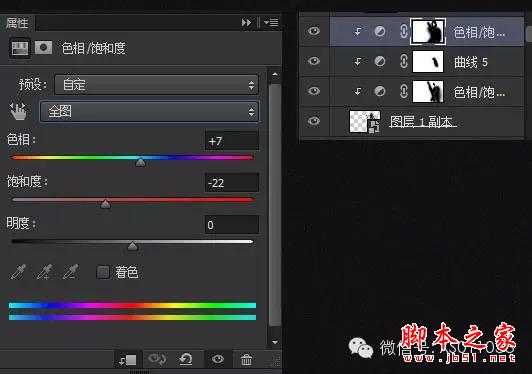Collapse the Properties panel with double arrows
Viewport: 532px width, 374px height.
click(x=246, y=23)
